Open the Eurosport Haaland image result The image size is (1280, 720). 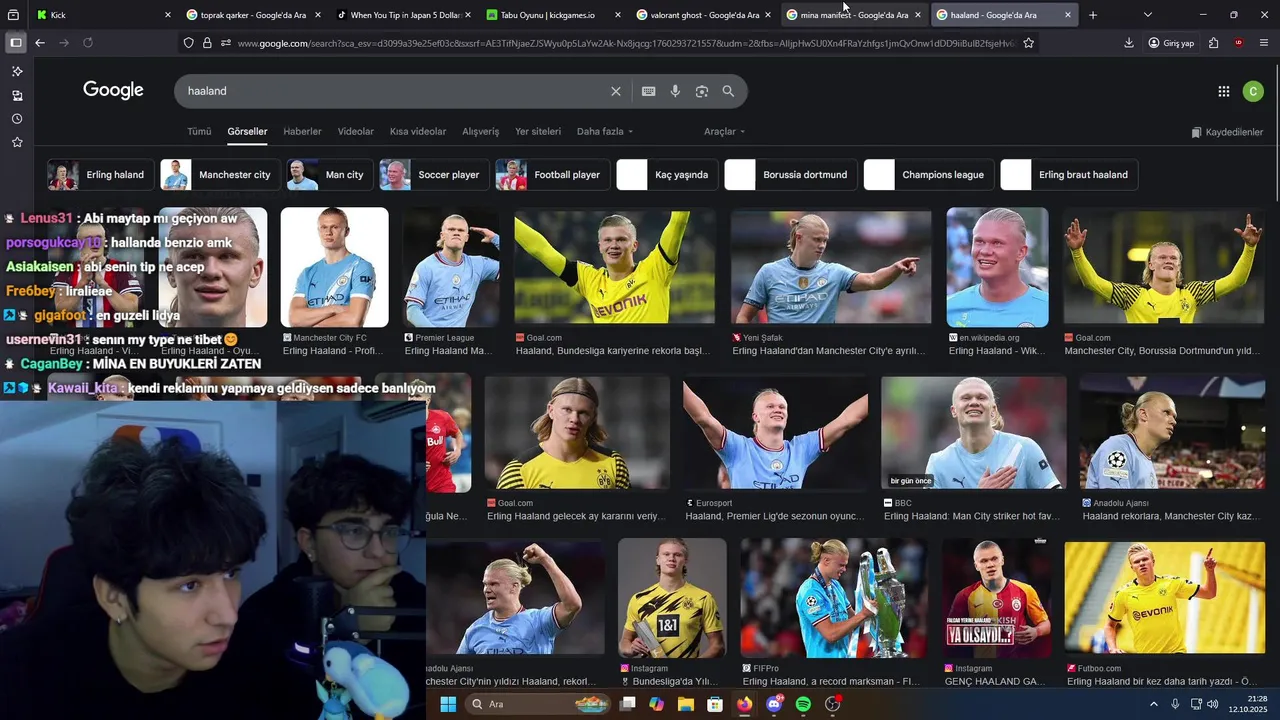click(x=775, y=432)
